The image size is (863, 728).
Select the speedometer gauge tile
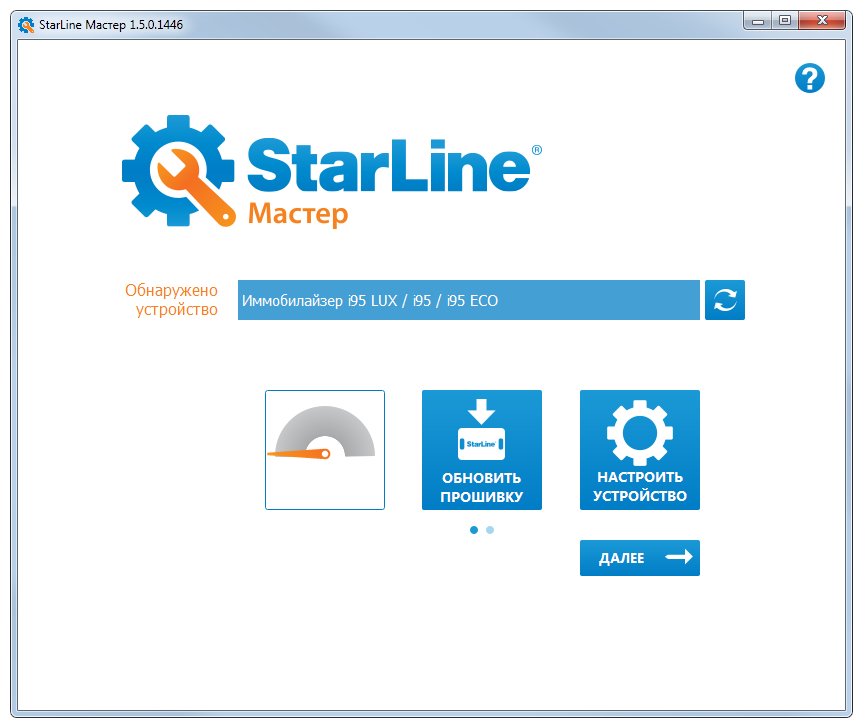point(325,450)
